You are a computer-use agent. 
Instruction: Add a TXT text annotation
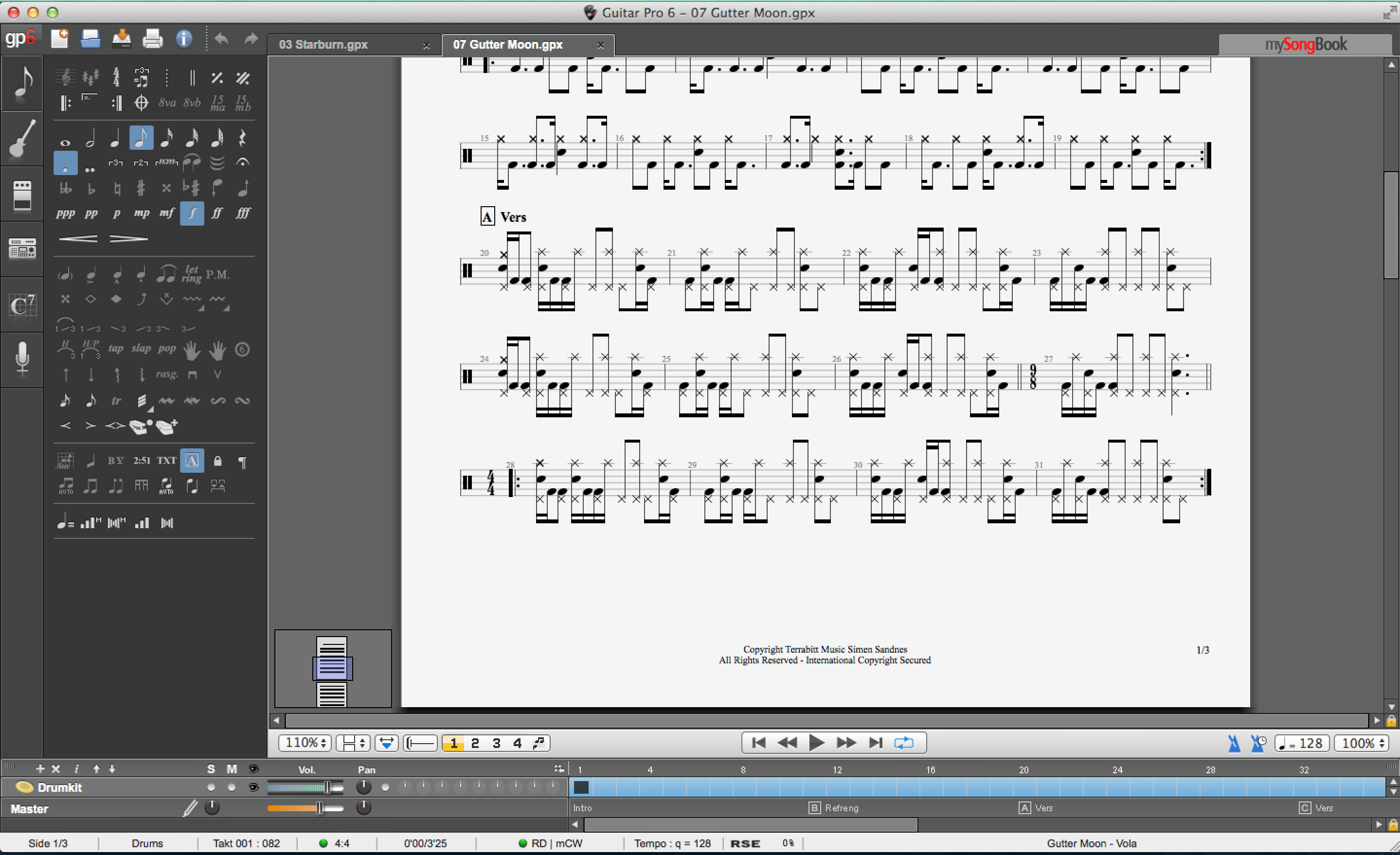pos(166,461)
